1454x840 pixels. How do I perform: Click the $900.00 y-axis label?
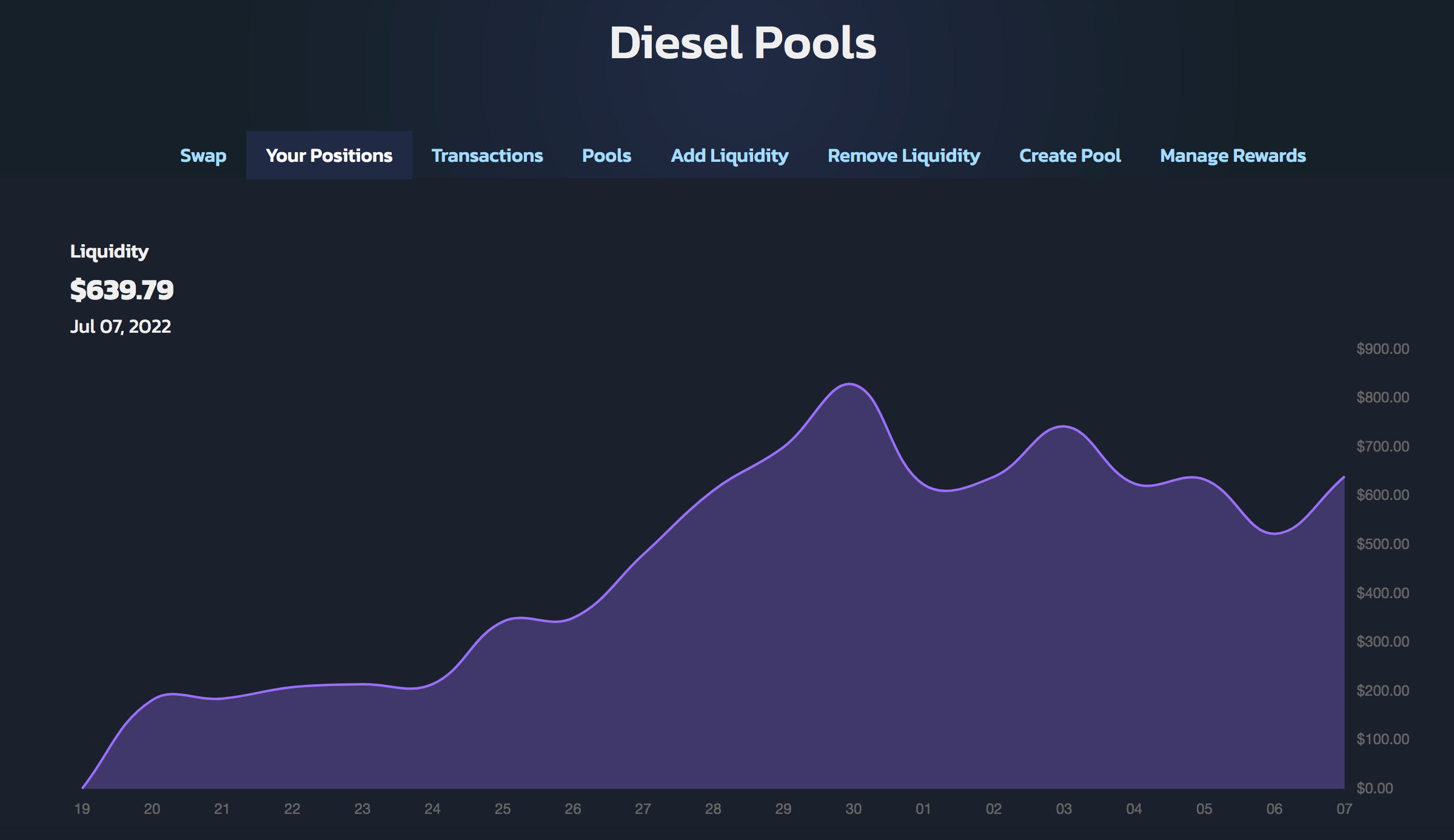click(1382, 348)
